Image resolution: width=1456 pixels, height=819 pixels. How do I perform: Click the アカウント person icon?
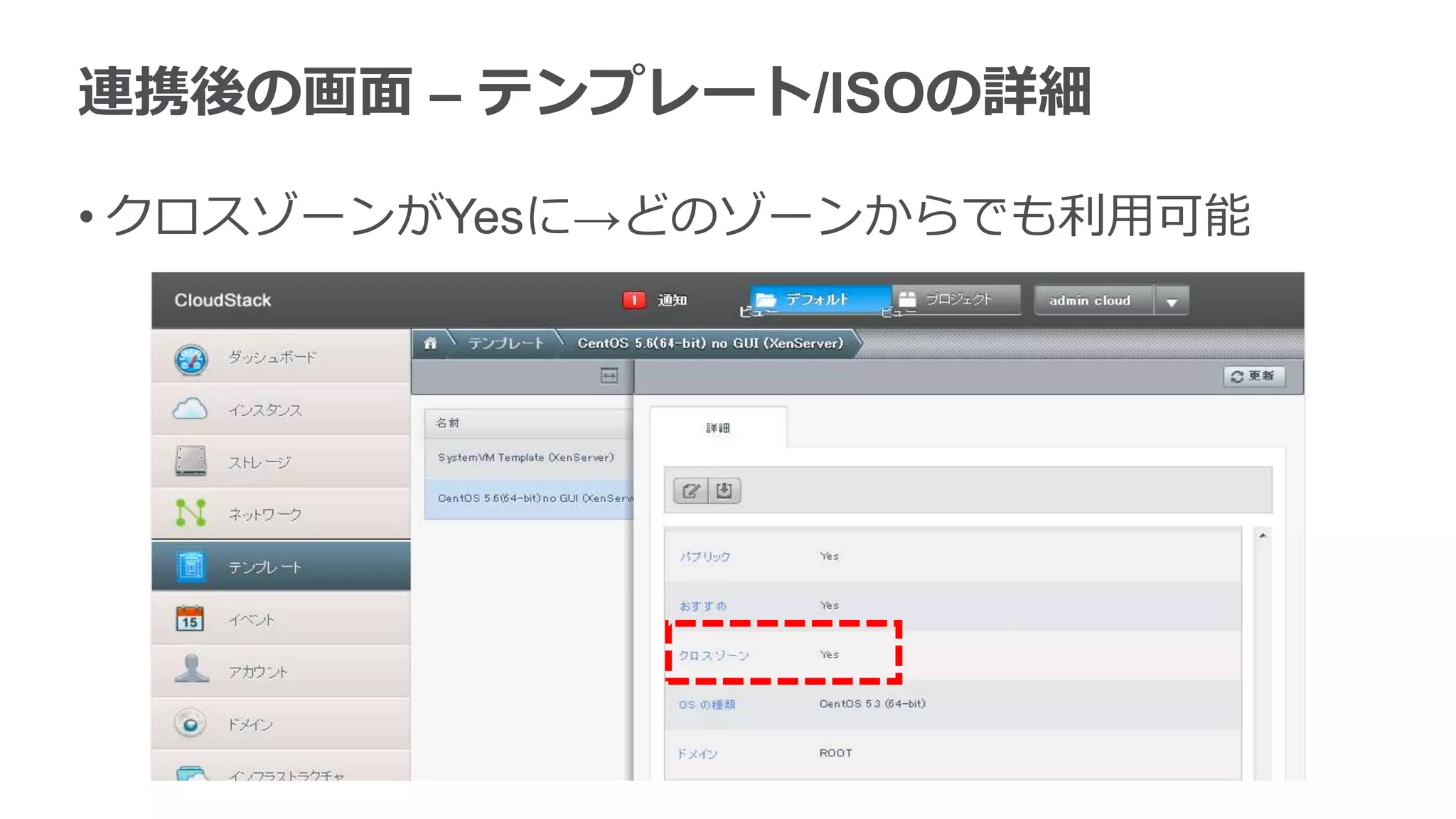(191, 670)
